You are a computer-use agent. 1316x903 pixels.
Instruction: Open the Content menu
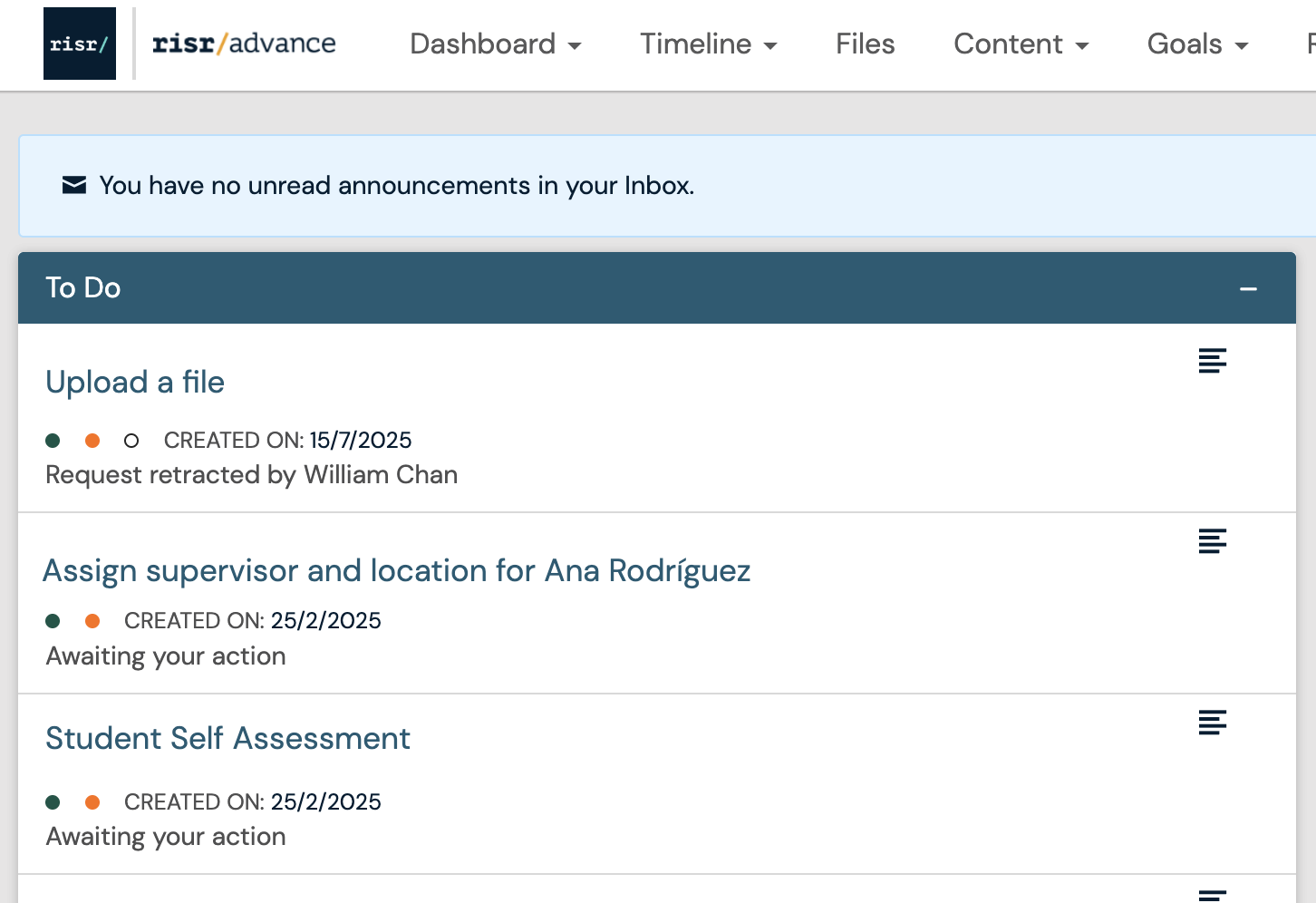tap(1021, 44)
